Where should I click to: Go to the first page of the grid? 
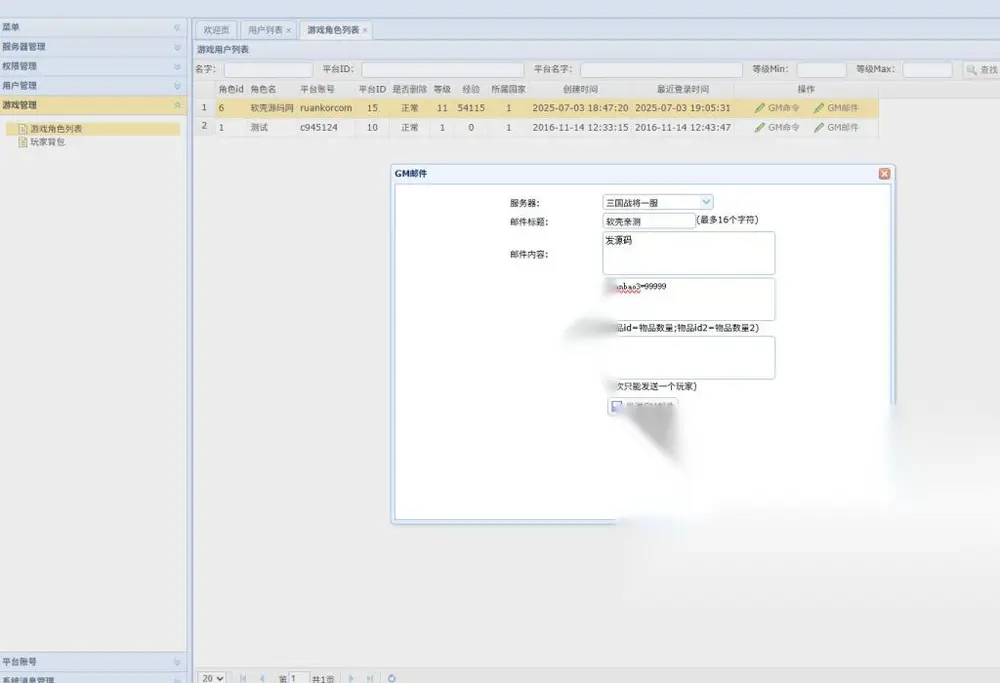coord(243,679)
